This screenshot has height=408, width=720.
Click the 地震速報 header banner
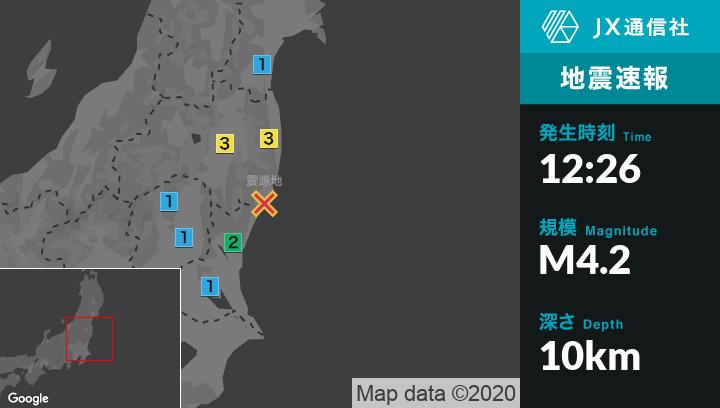(619, 79)
